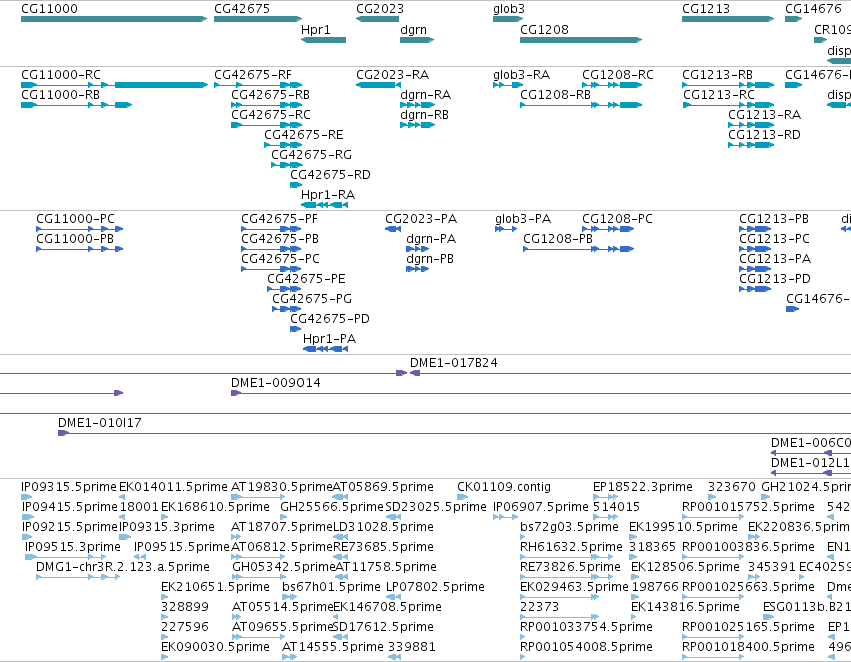Click transcript CG42675-RC
Image resolution: width=851 pixels, height=662 pixels.
(x=271, y=115)
